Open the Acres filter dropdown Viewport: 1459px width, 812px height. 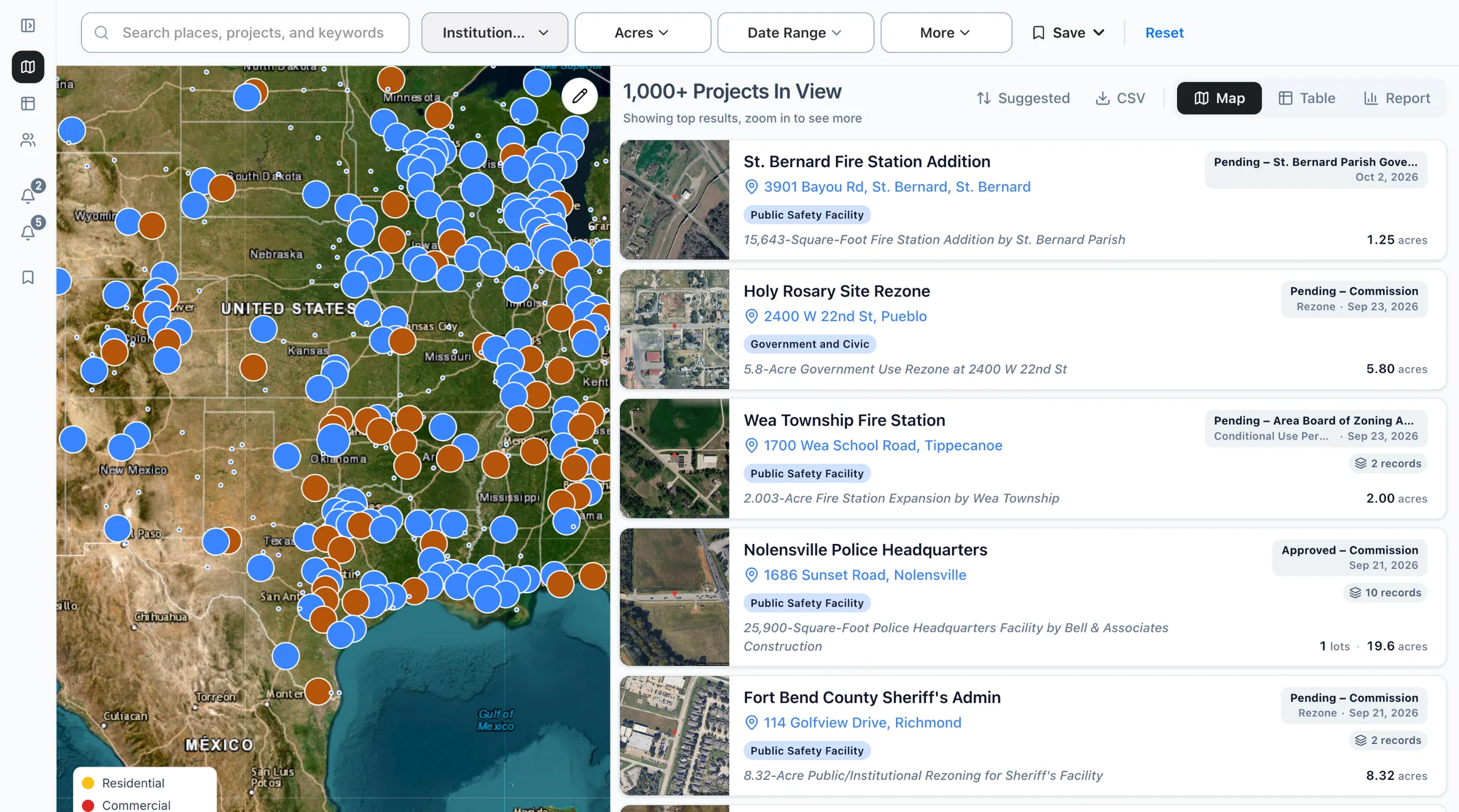point(643,33)
